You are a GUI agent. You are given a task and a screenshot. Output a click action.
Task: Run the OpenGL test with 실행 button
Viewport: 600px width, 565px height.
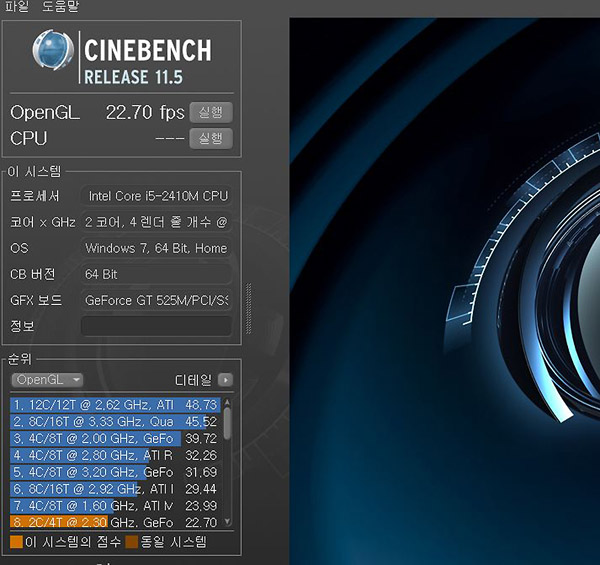211,112
